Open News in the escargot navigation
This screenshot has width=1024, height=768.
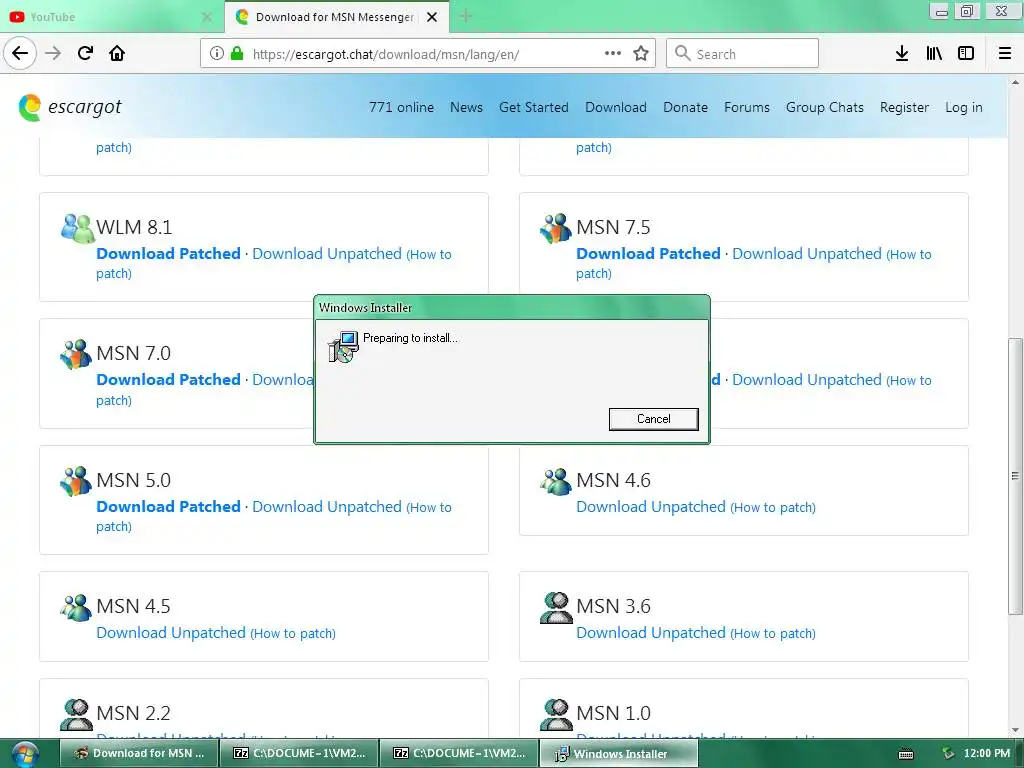tap(466, 107)
